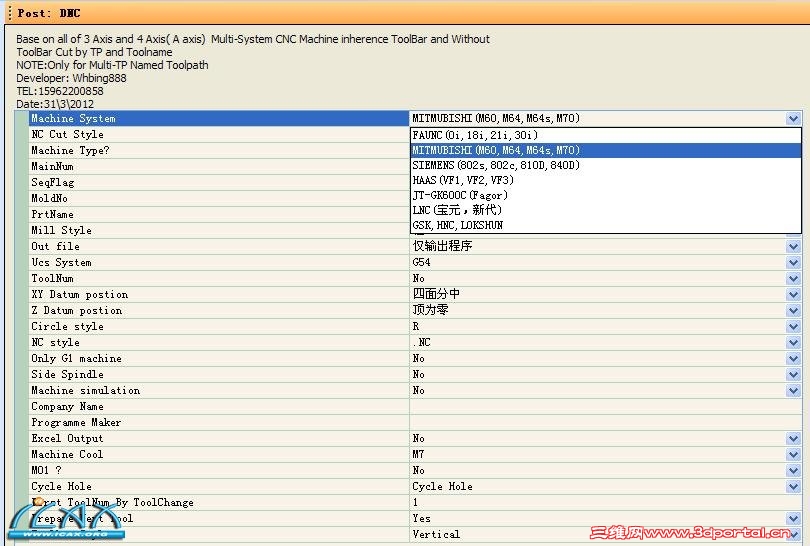This screenshot has height=546, width=810.
Task: Expand Machine Cool dropdown
Action: (x=793, y=455)
